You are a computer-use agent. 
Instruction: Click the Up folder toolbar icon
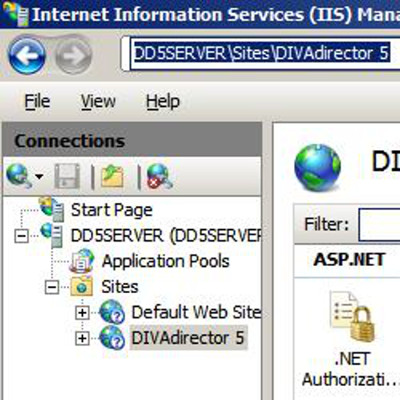(x=112, y=176)
